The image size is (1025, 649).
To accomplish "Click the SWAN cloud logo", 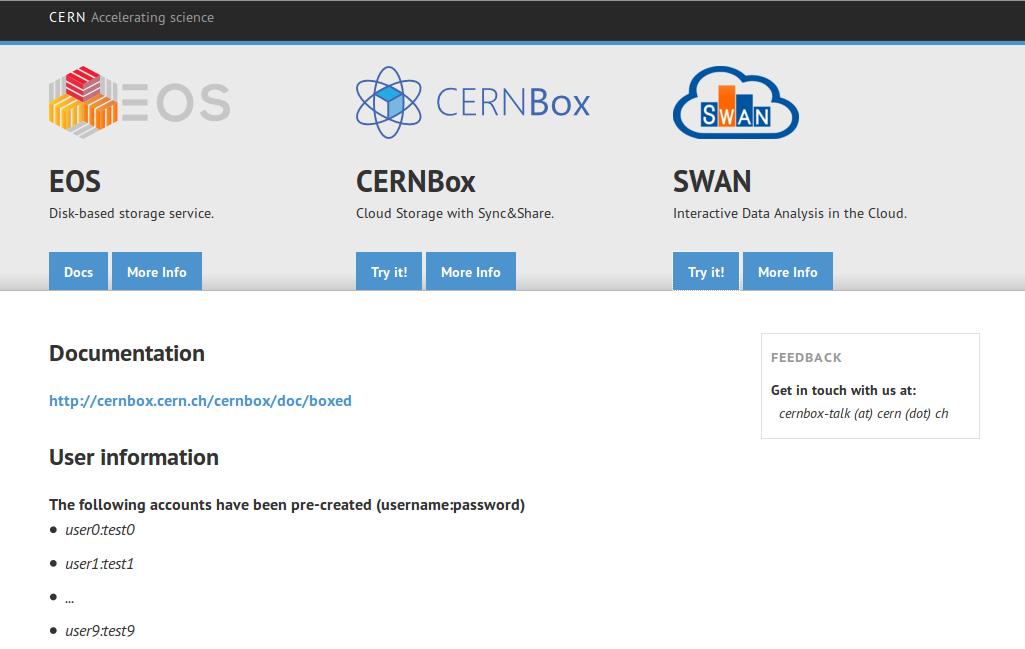I will (735, 102).
